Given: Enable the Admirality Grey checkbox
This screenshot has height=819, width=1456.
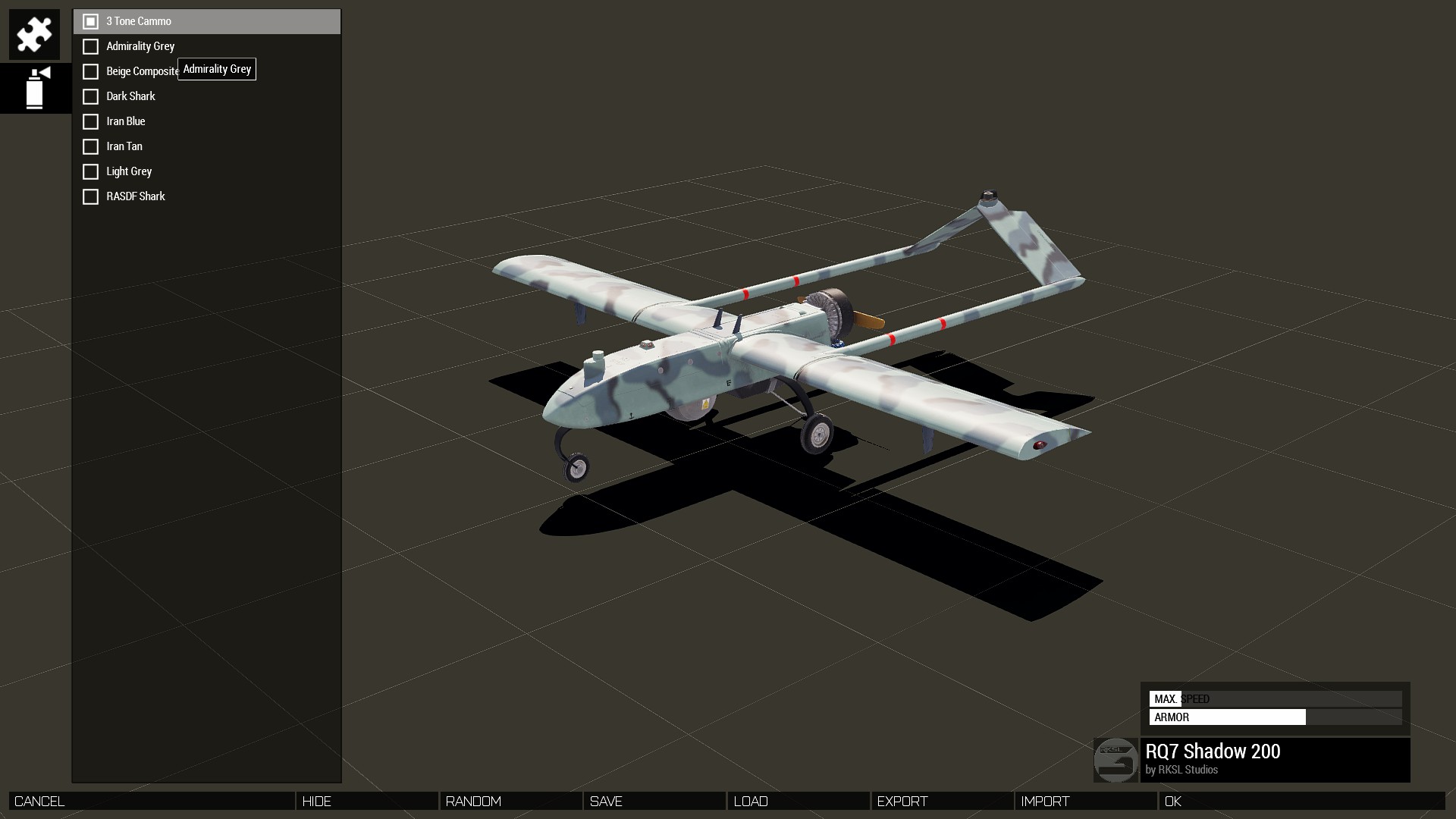Looking at the screenshot, I should click(x=90, y=46).
